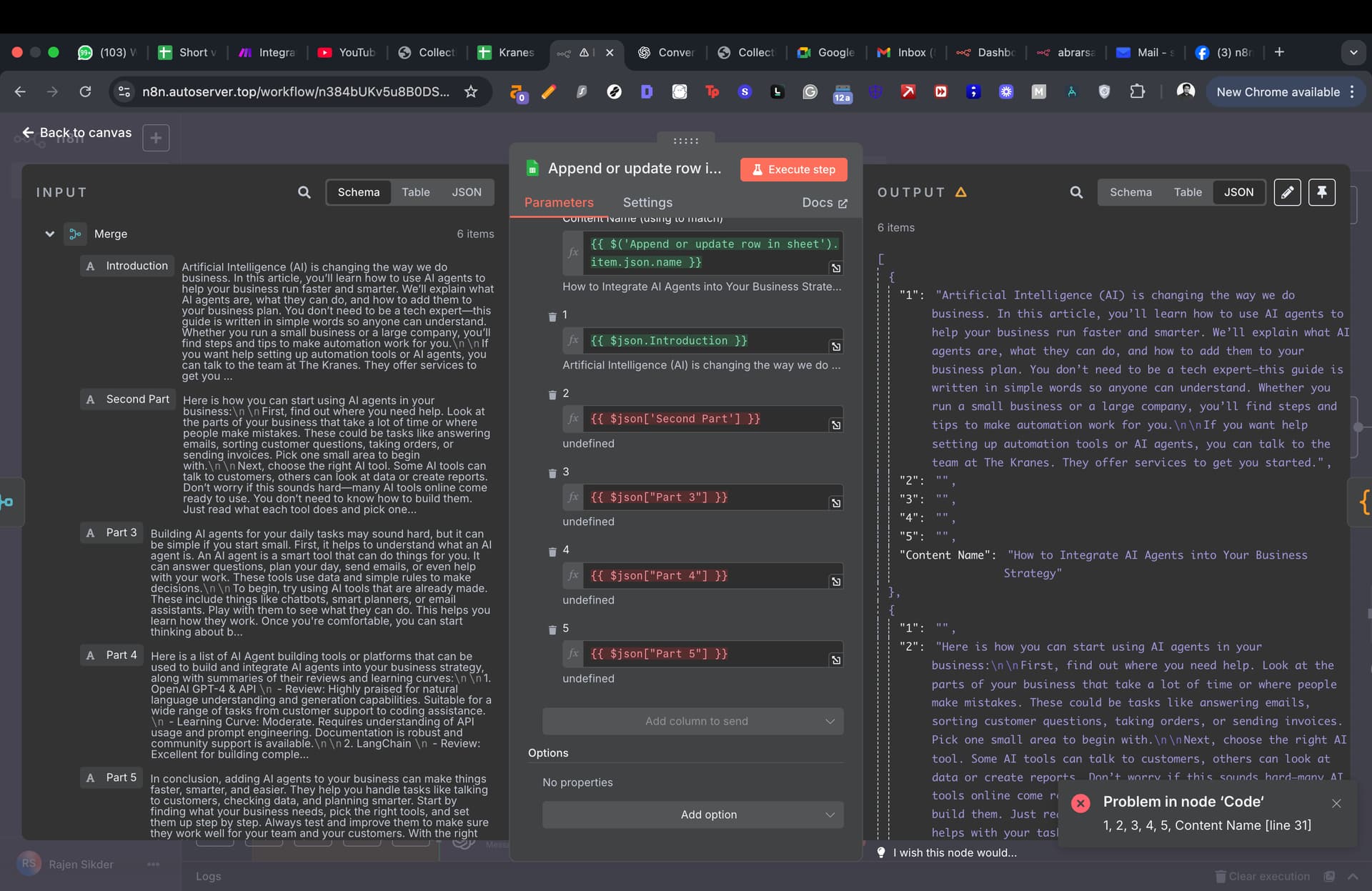Click the Clear execution trash icon
Image resolution: width=1372 pixels, height=891 pixels.
pyautogui.click(x=1222, y=876)
